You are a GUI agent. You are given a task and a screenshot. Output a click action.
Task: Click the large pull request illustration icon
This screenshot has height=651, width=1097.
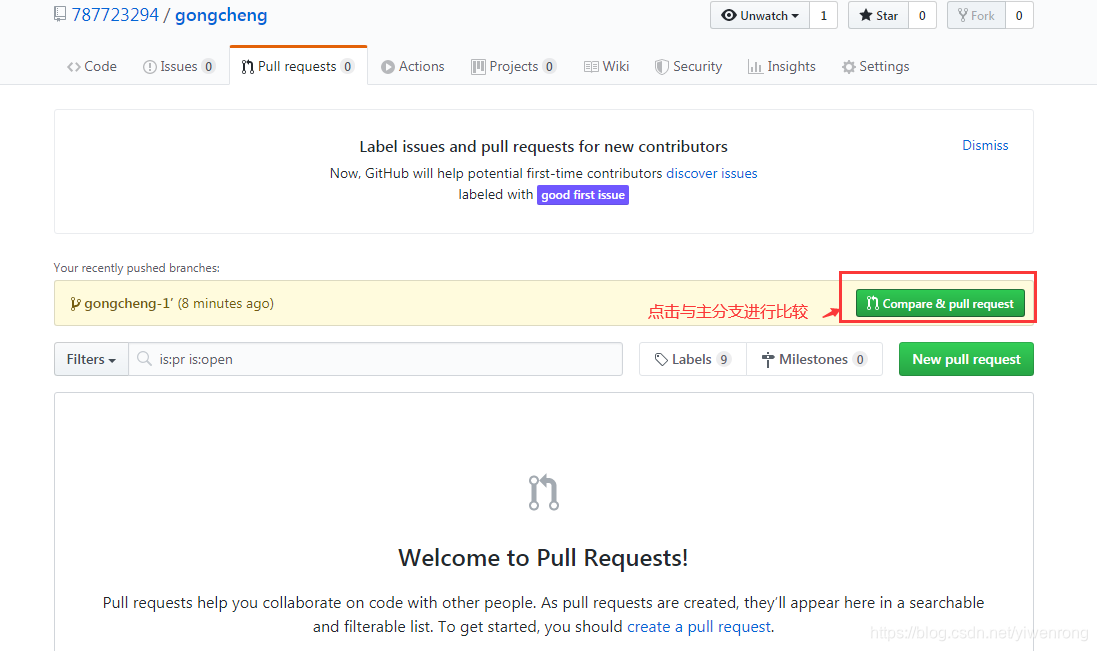(544, 492)
